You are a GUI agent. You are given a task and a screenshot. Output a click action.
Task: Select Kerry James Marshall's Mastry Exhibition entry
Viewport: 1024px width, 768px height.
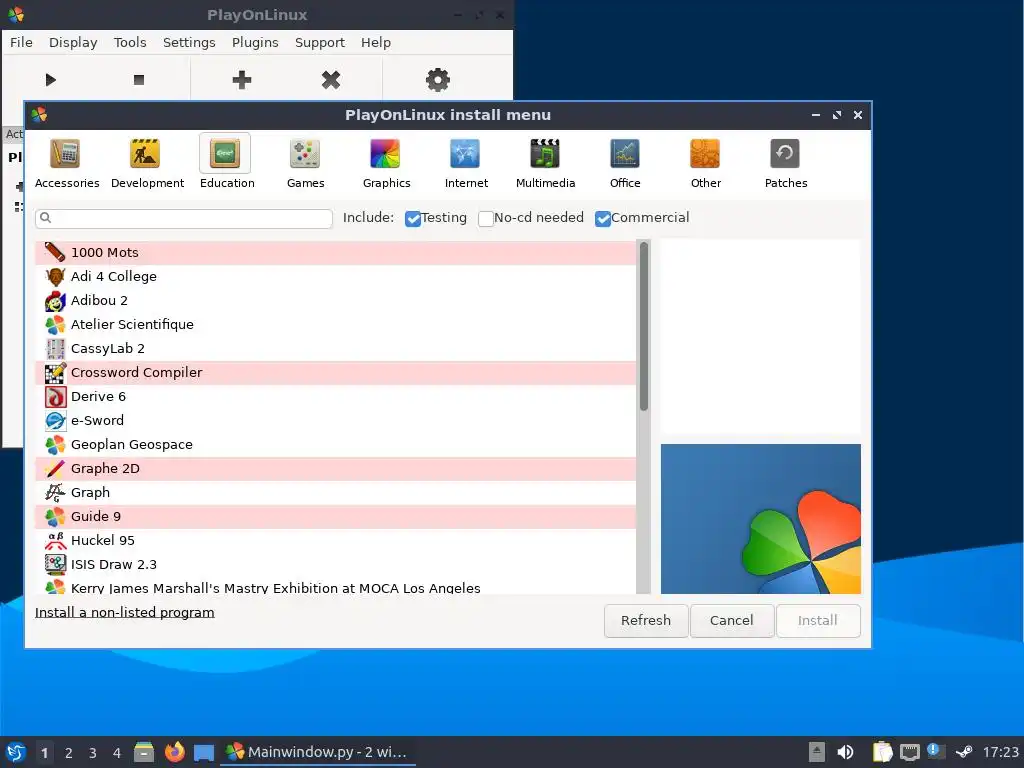coord(335,586)
